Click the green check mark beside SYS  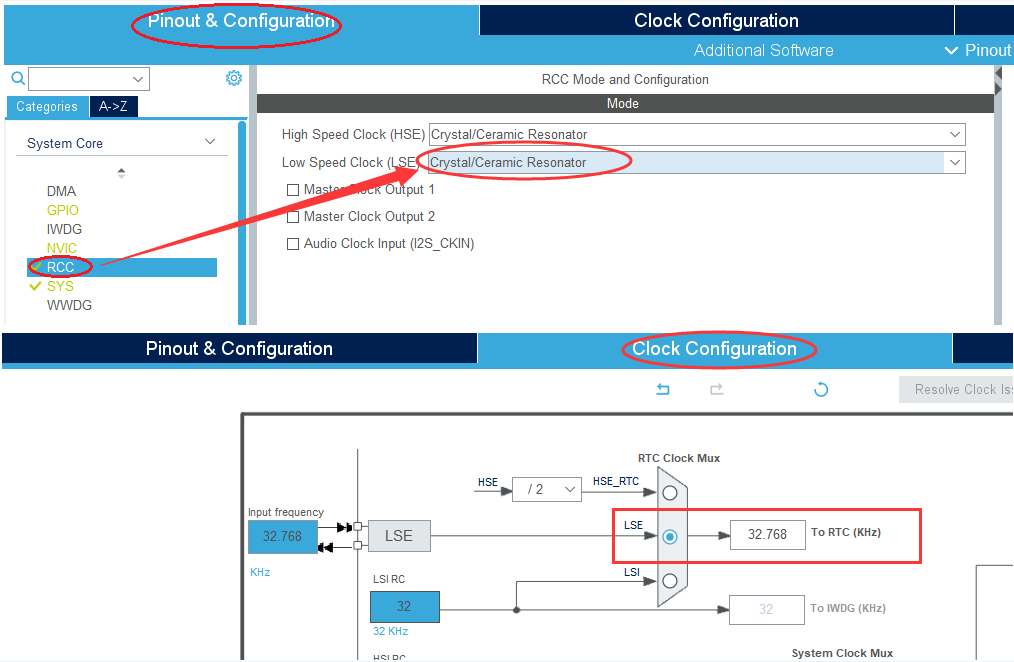click(x=34, y=286)
